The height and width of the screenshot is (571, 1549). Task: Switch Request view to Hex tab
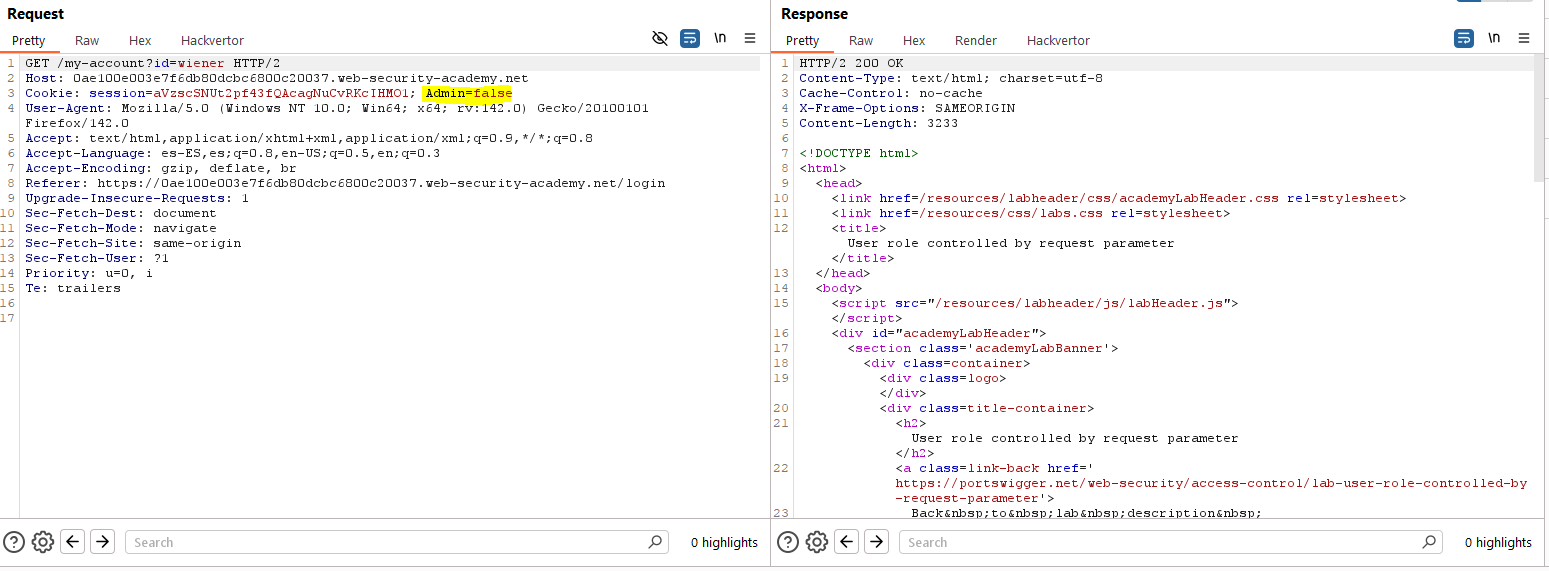click(140, 41)
